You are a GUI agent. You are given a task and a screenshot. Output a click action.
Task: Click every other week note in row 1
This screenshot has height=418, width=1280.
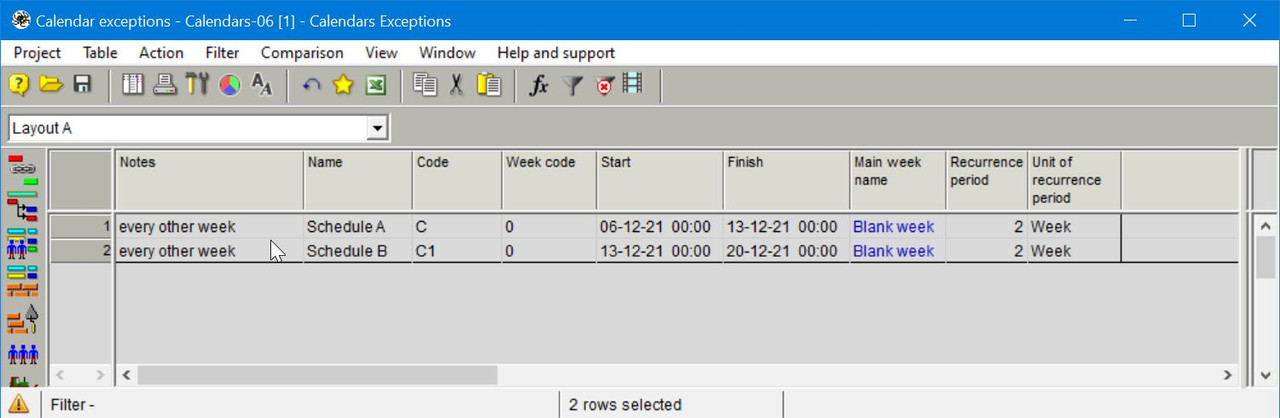[x=210, y=227]
